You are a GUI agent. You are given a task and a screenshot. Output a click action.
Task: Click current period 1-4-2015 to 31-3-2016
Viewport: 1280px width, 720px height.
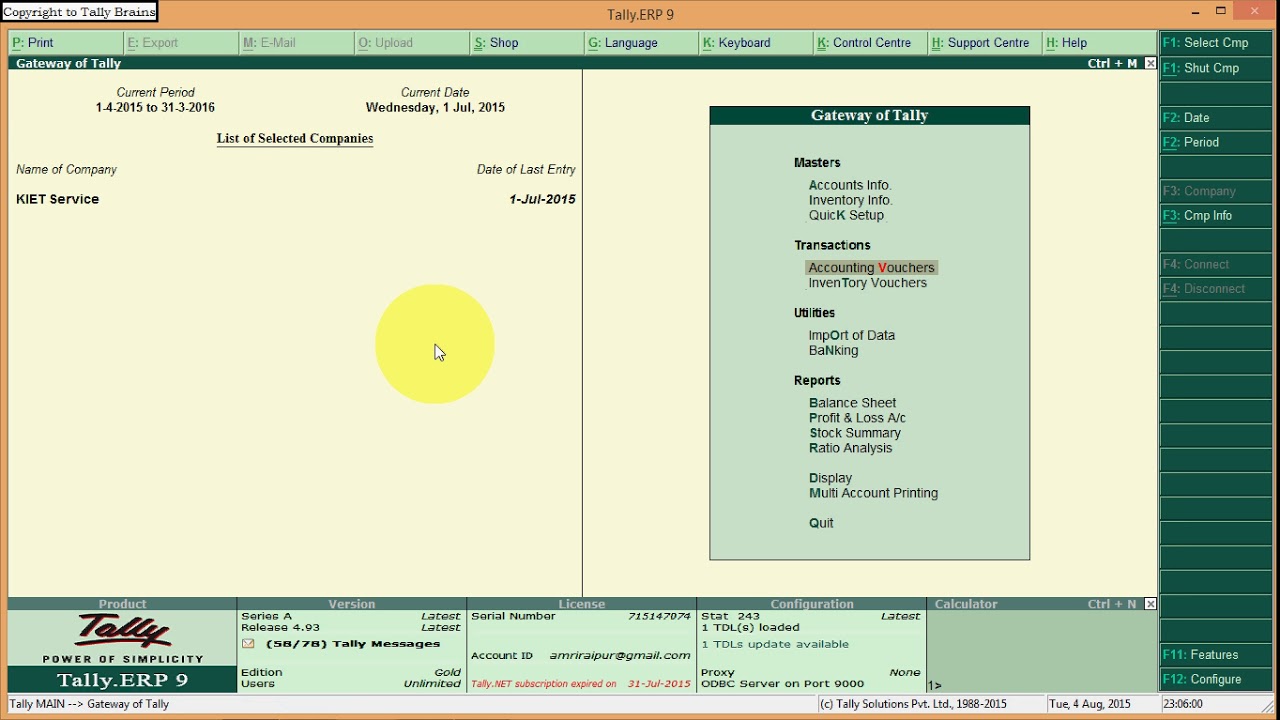click(155, 108)
